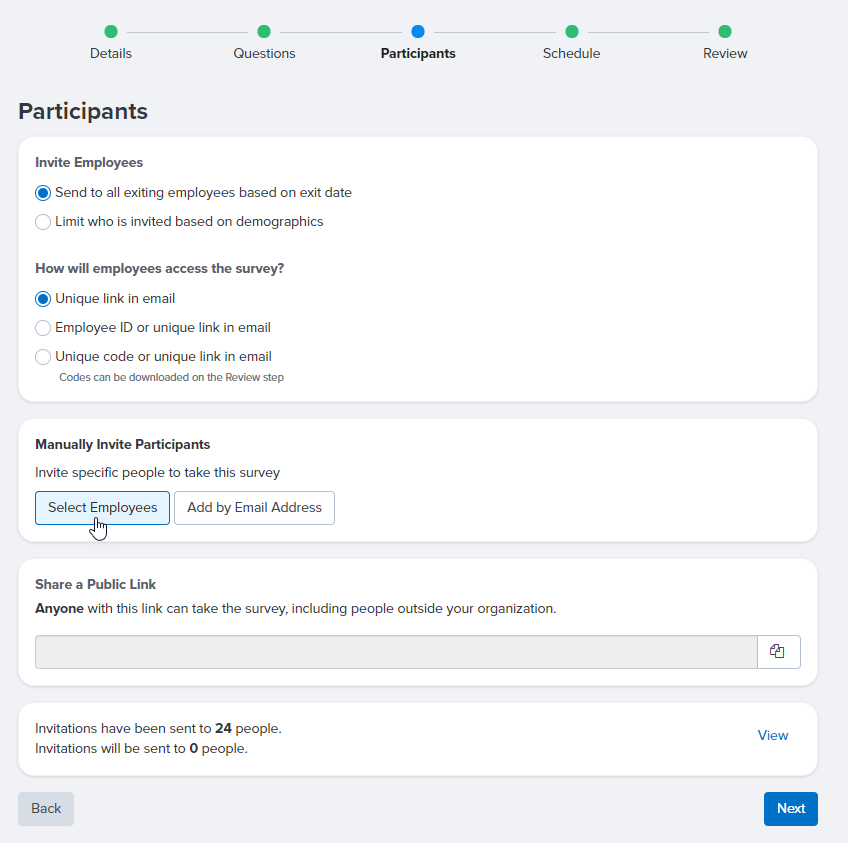The height and width of the screenshot is (843, 848).
Task: Choose Employee ID or unique link option
Action: [43, 328]
